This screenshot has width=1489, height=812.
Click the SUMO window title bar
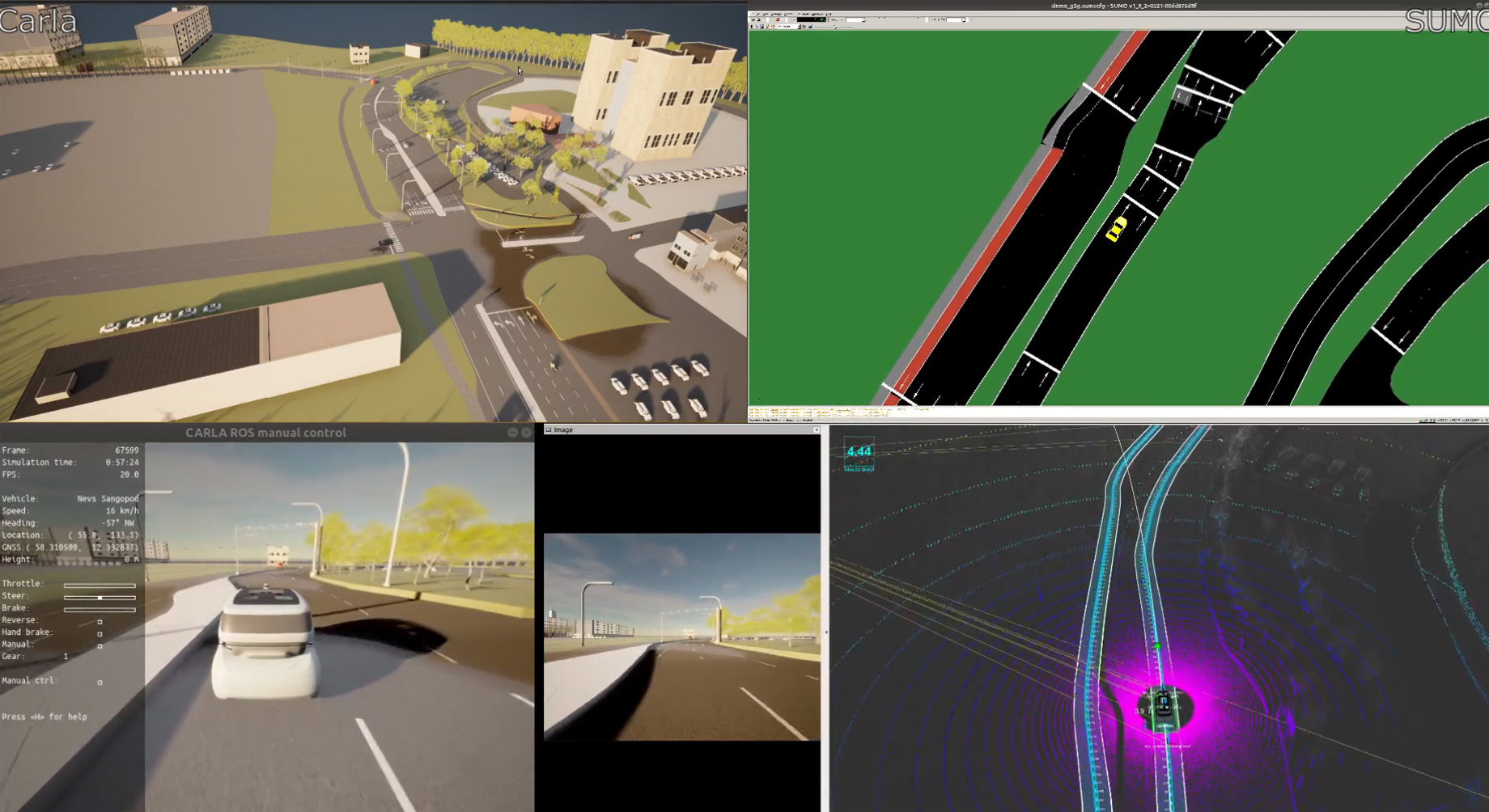pos(1118,6)
